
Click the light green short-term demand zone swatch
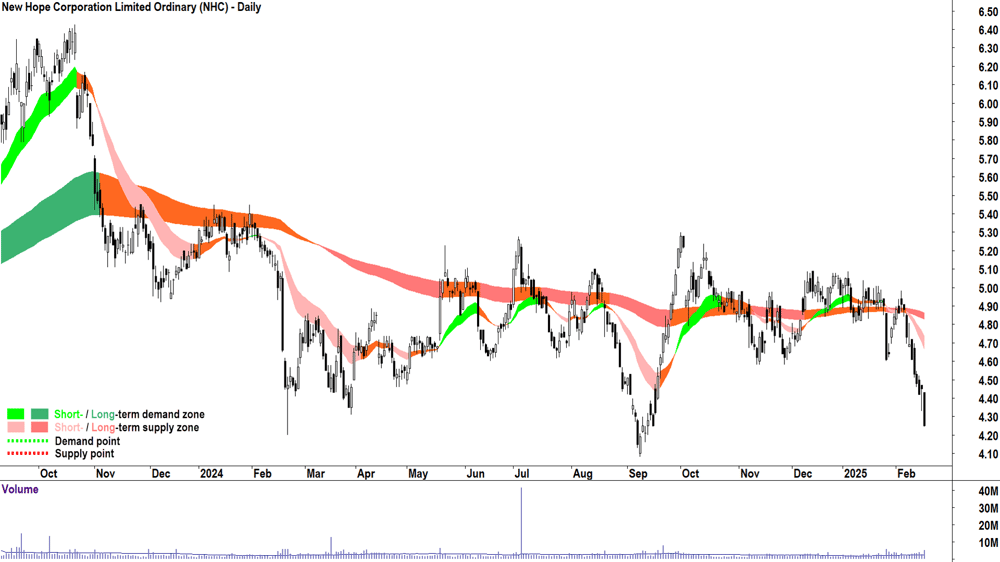coord(15,415)
